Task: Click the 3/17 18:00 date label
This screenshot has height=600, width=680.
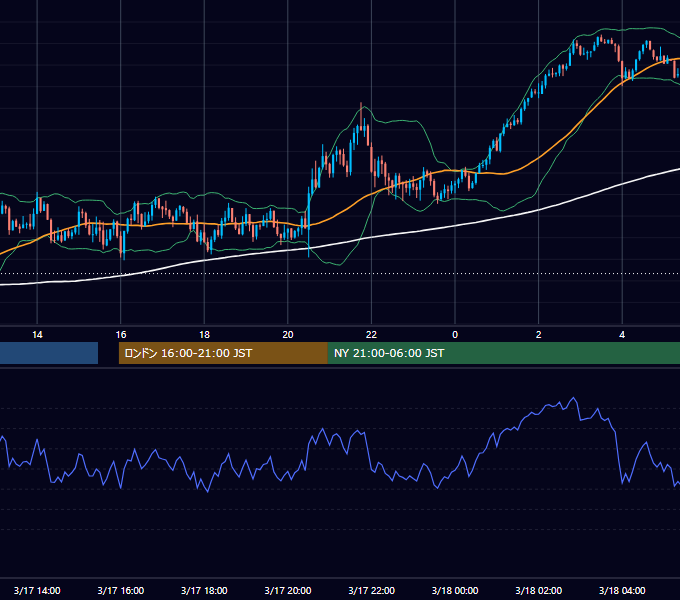Action: (204, 590)
